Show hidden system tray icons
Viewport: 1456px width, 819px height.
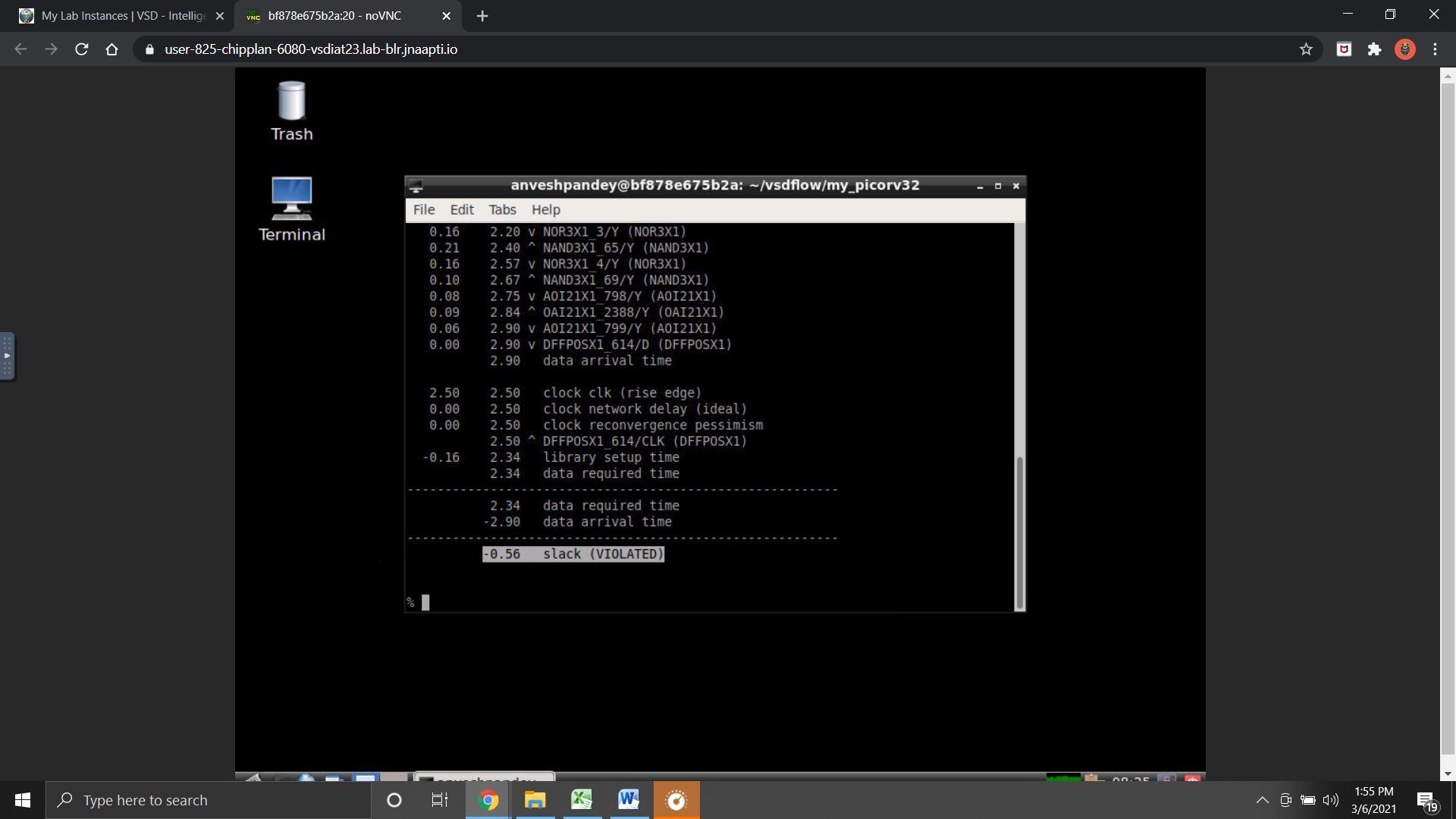pyautogui.click(x=1262, y=800)
